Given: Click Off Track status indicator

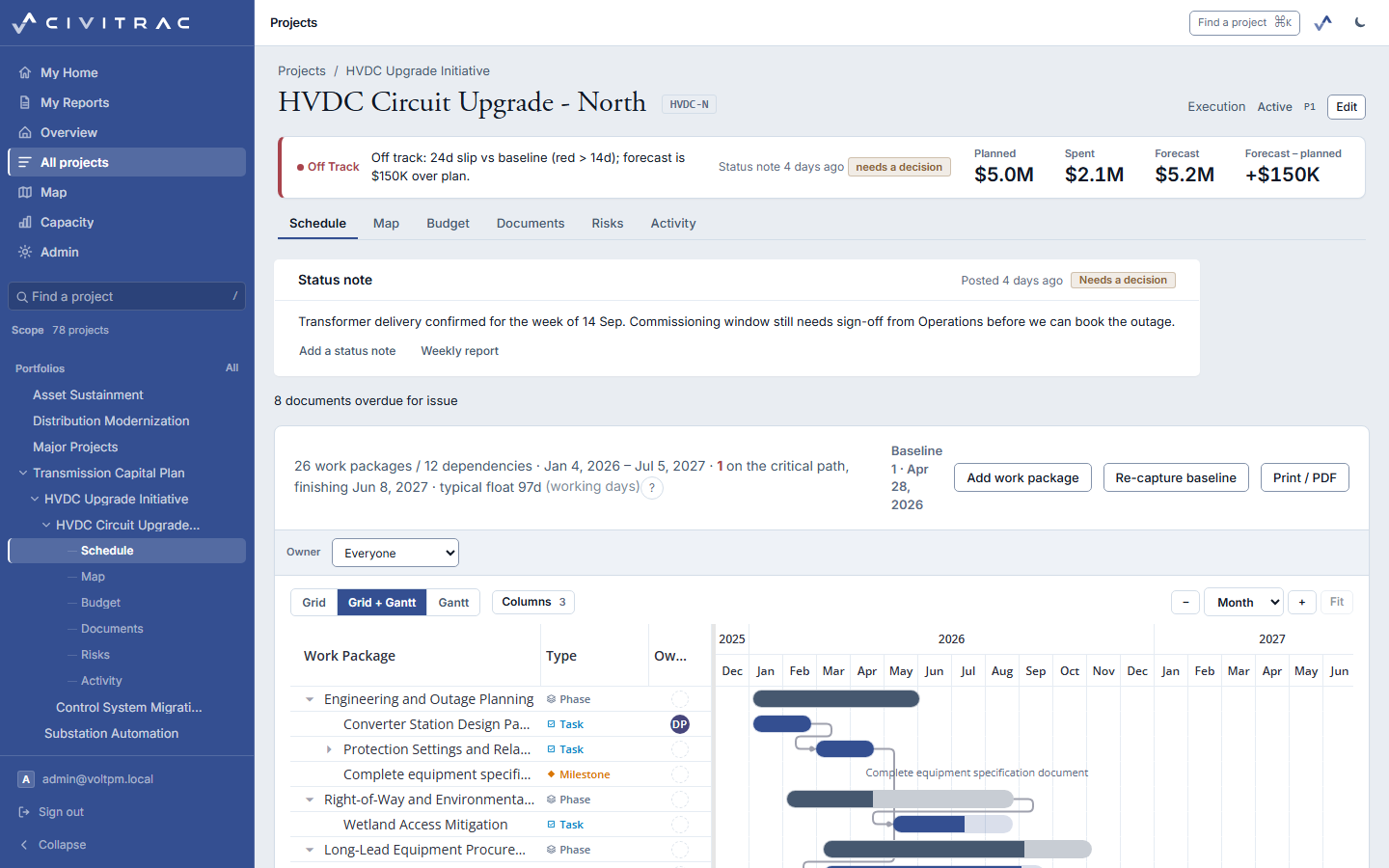Looking at the screenshot, I should (x=328, y=167).
